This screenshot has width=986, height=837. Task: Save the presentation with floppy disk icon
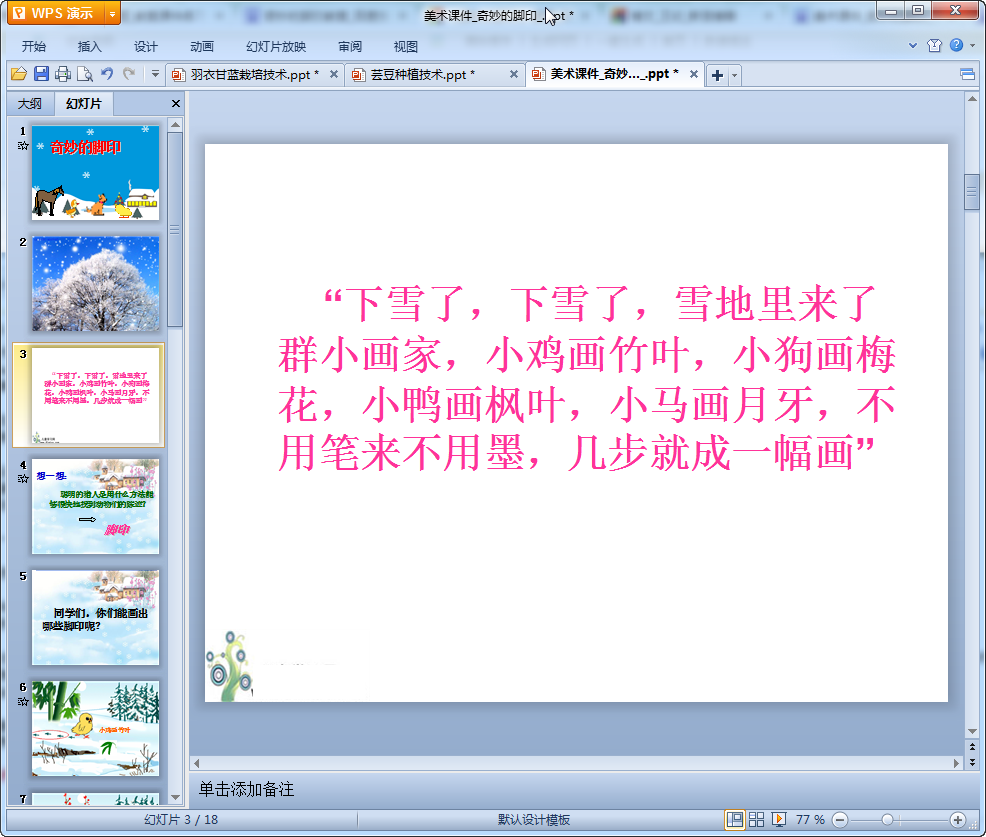point(42,74)
